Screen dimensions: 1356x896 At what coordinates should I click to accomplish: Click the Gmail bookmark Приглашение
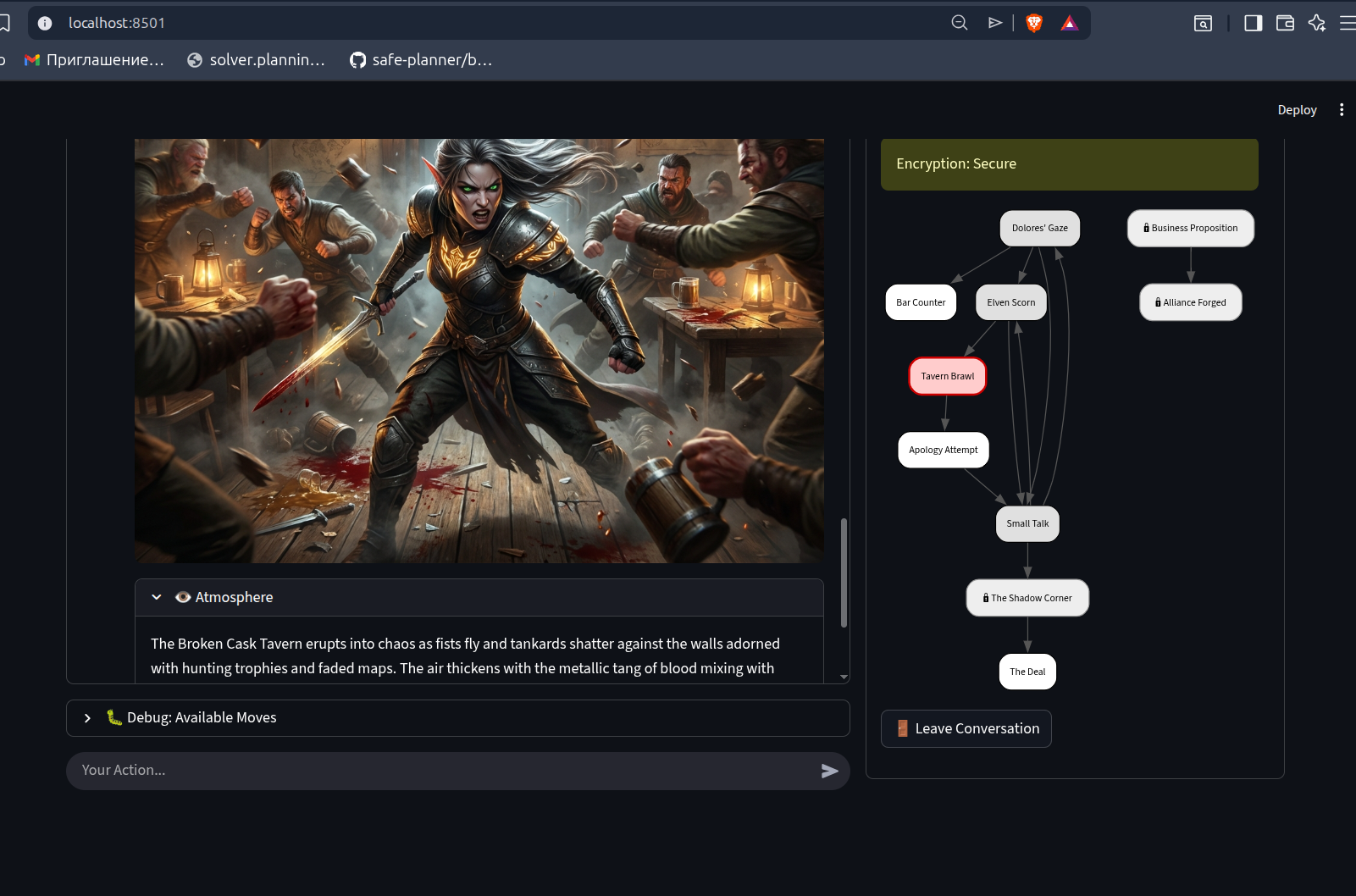(x=95, y=60)
